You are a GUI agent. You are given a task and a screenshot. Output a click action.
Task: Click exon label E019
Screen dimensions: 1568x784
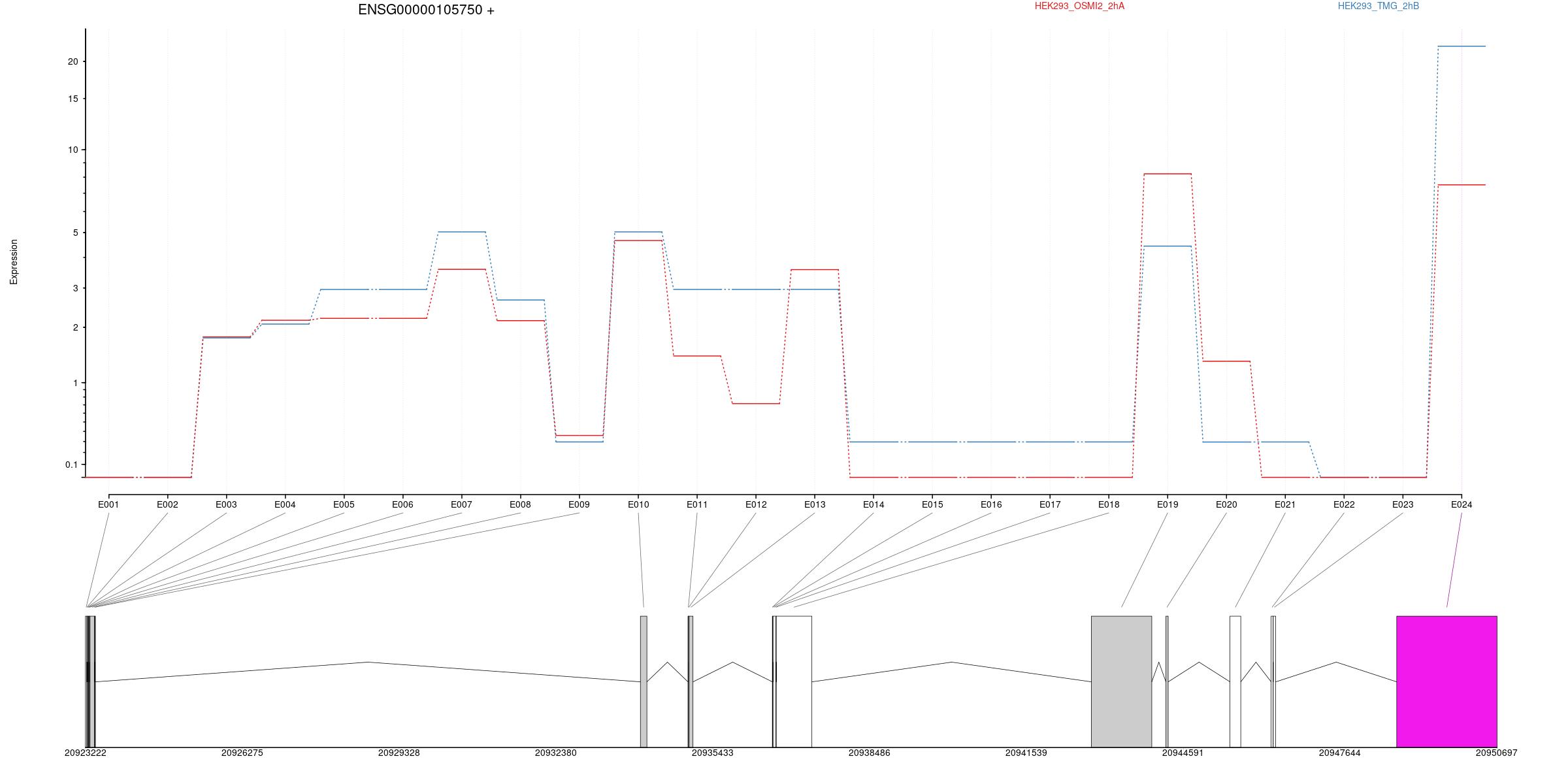tap(1168, 504)
